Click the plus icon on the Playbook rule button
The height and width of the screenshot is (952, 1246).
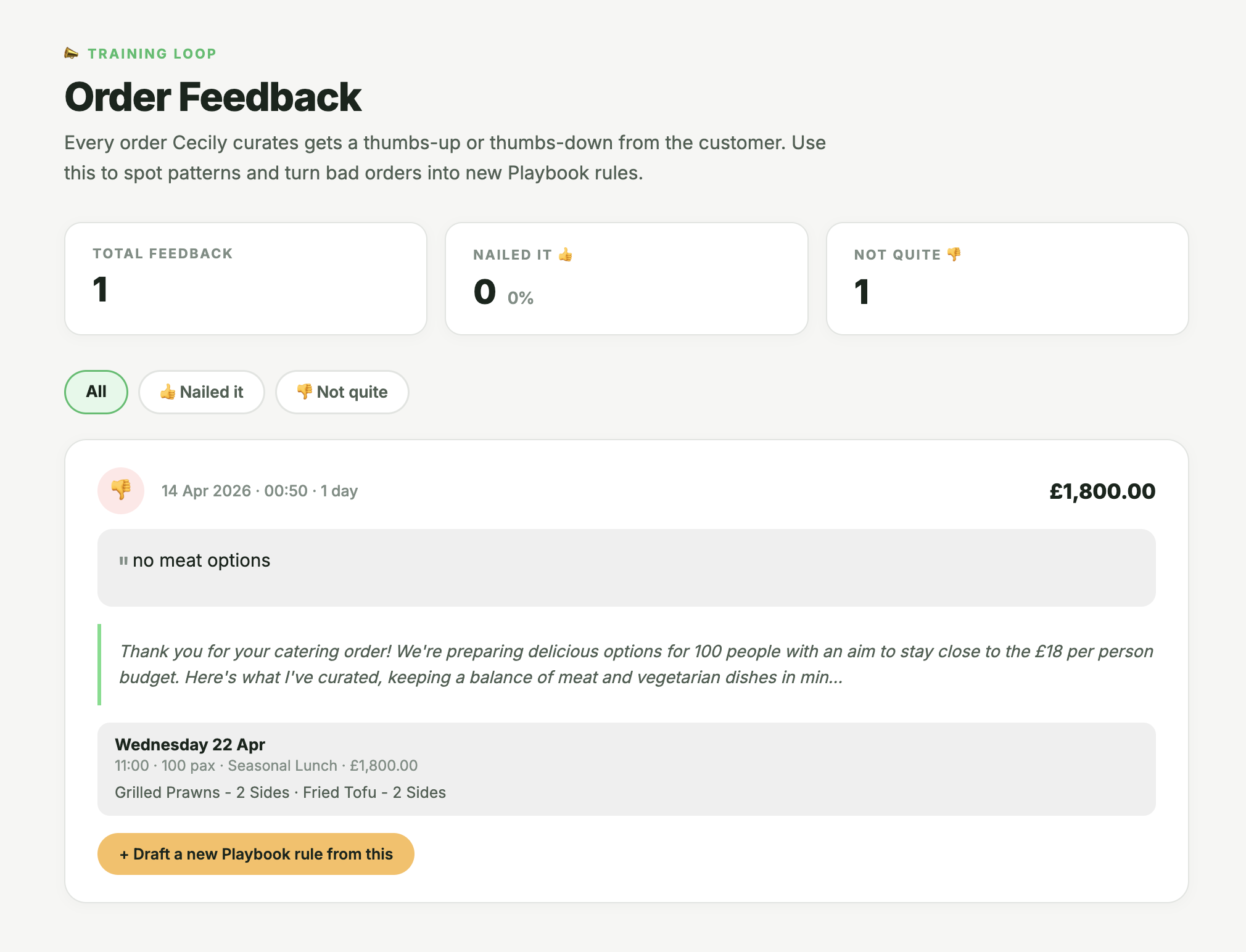[x=125, y=854]
